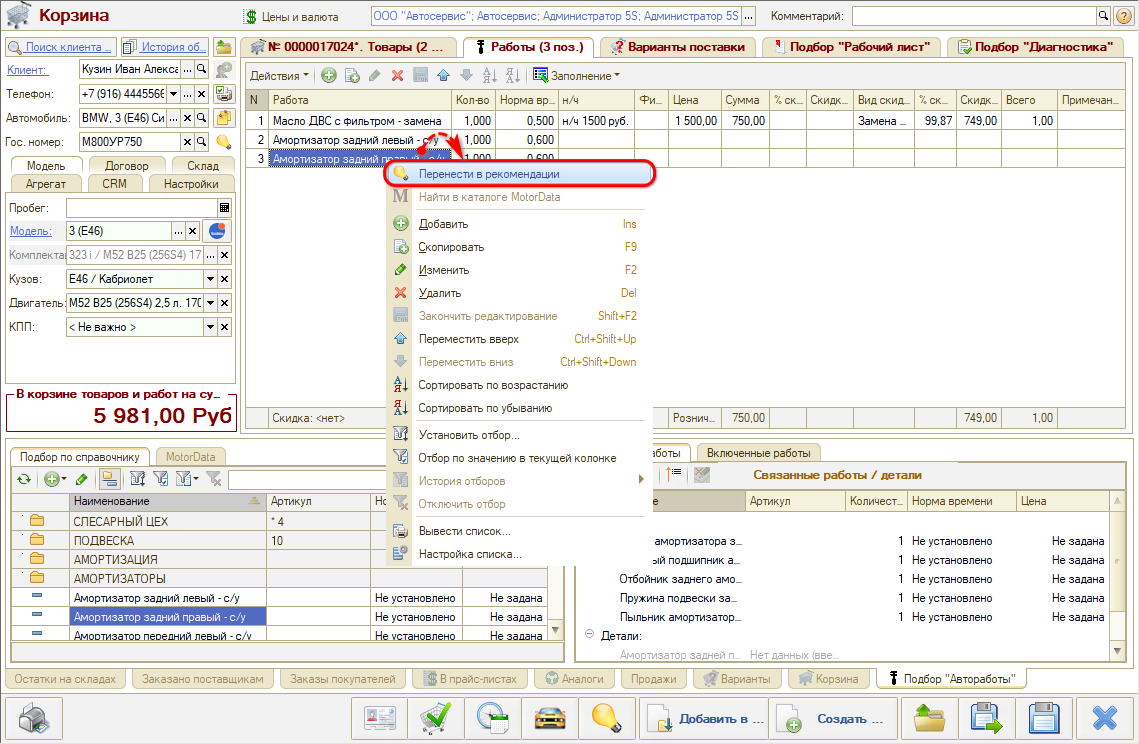Click the Поиск клиента link

point(61,47)
